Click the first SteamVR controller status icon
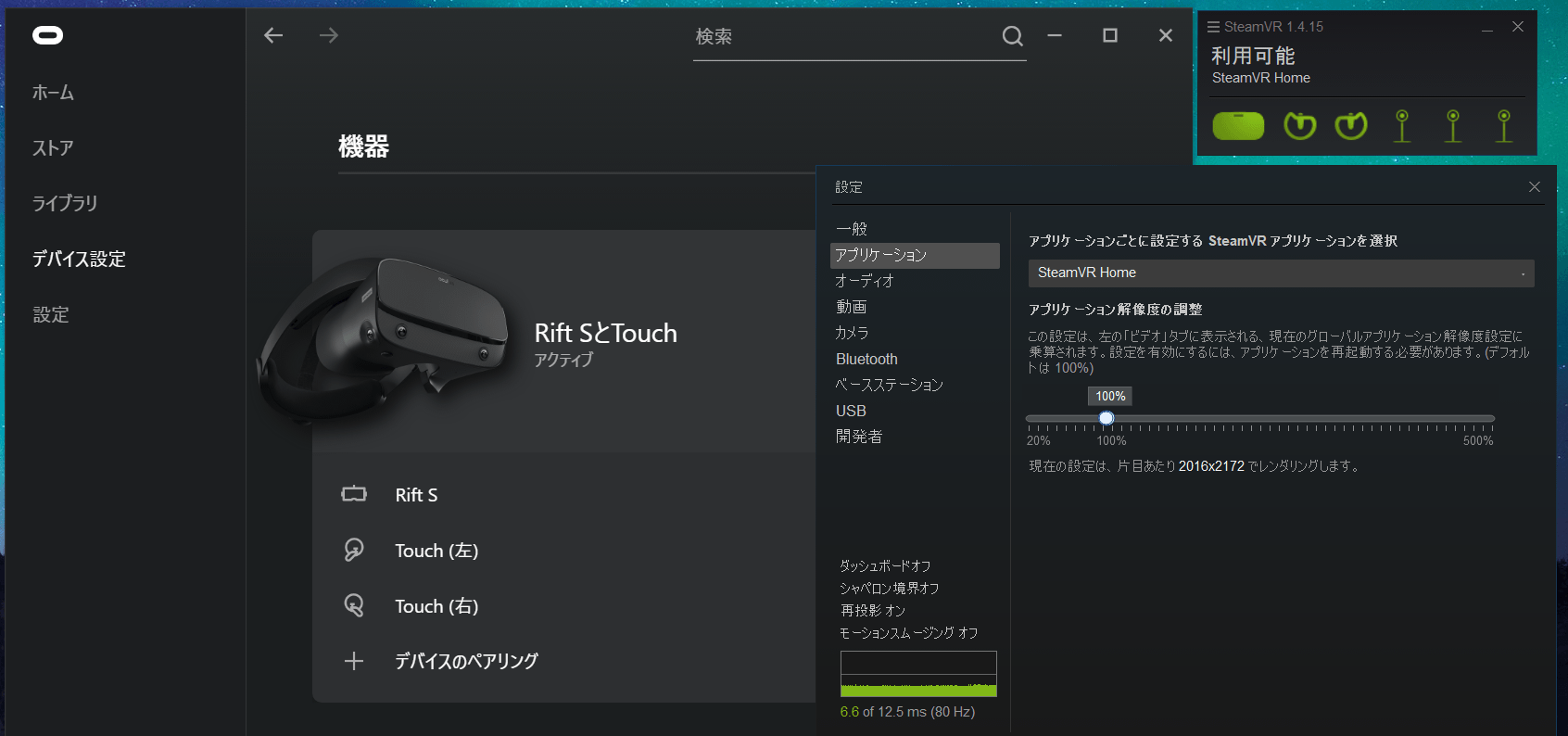The width and height of the screenshot is (1568, 736). (x=1300, y=125)
